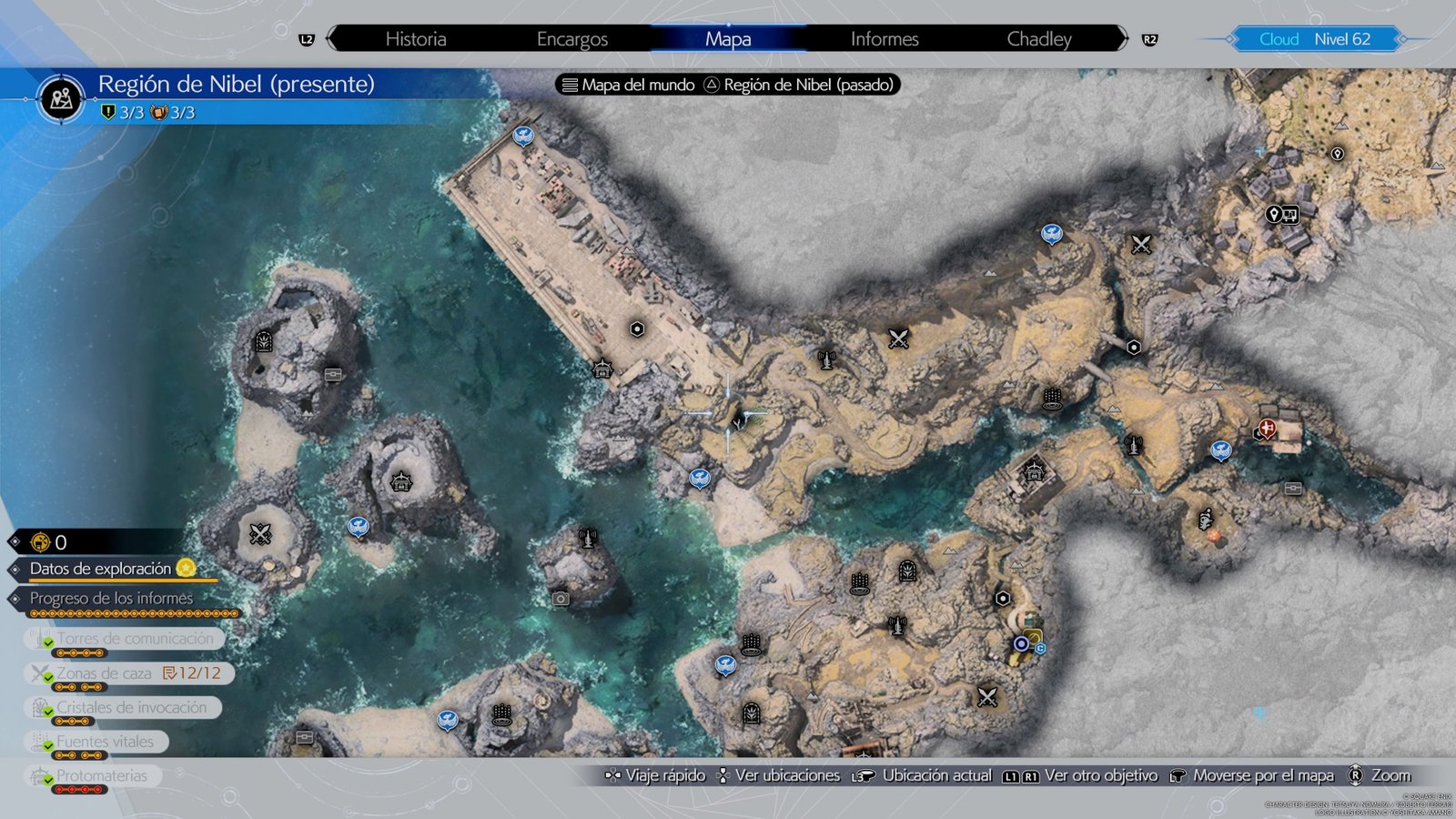
Task: Click the Fuentes vitales check mark
Action: pos(48,746)
